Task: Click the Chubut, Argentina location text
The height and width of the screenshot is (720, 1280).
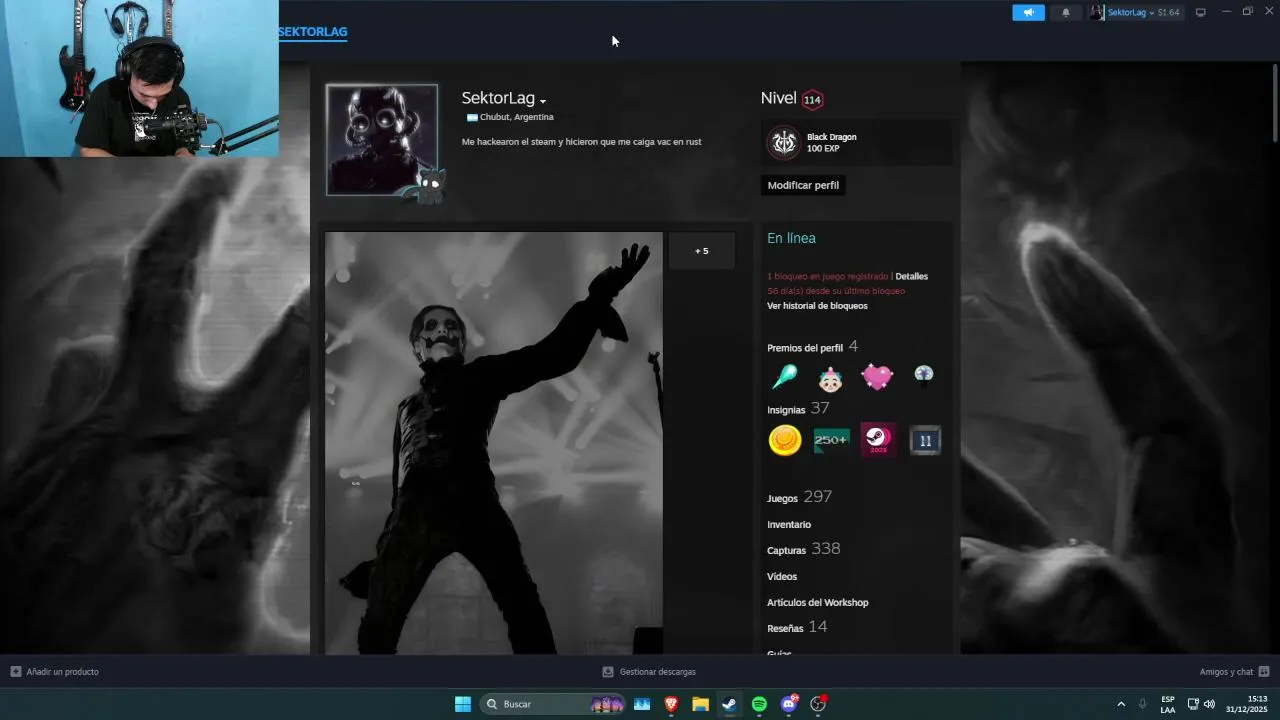Action: point(516,117)
